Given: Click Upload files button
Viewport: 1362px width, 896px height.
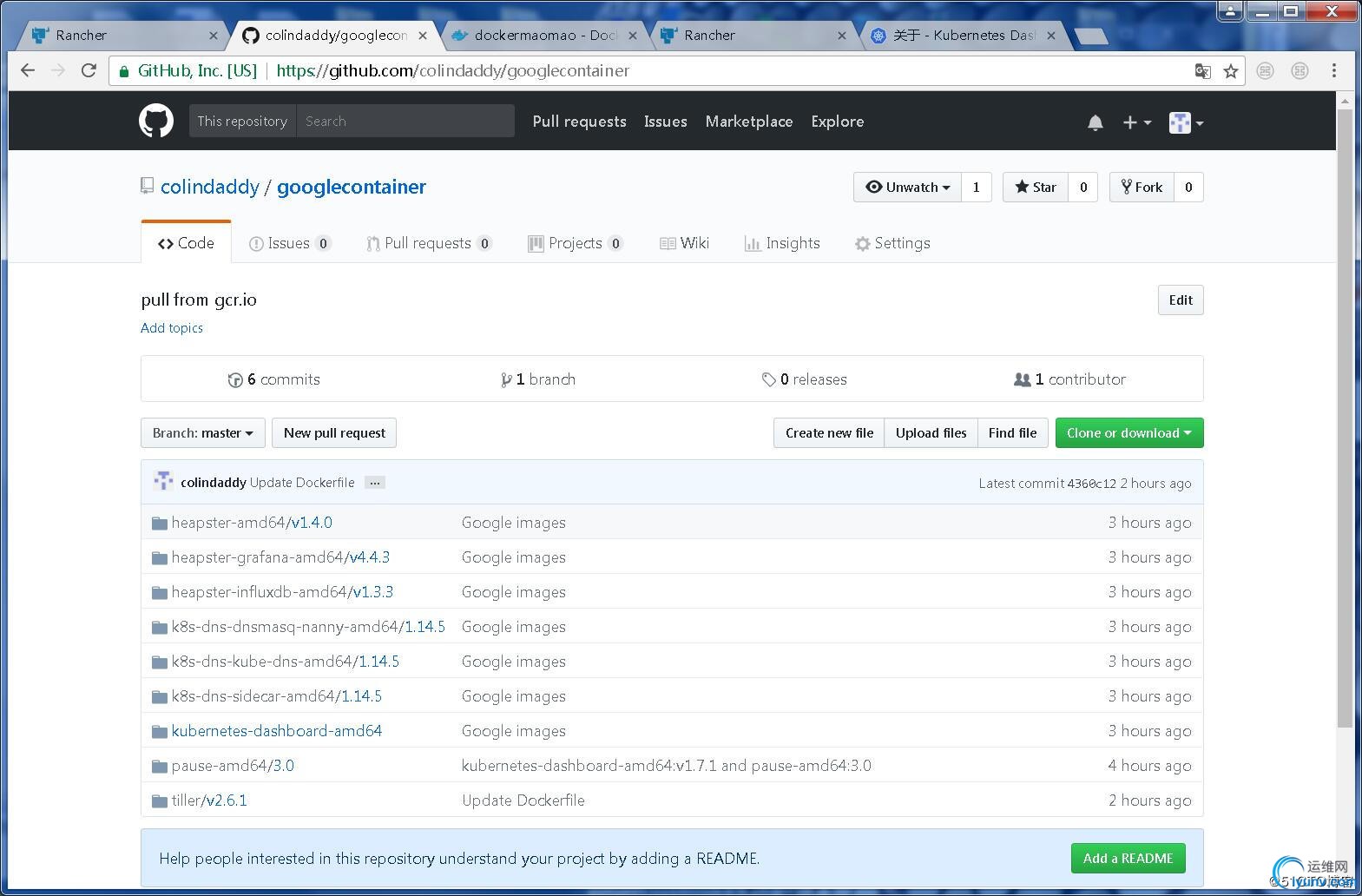Looking at the screenshot, I should click(931, 433).
